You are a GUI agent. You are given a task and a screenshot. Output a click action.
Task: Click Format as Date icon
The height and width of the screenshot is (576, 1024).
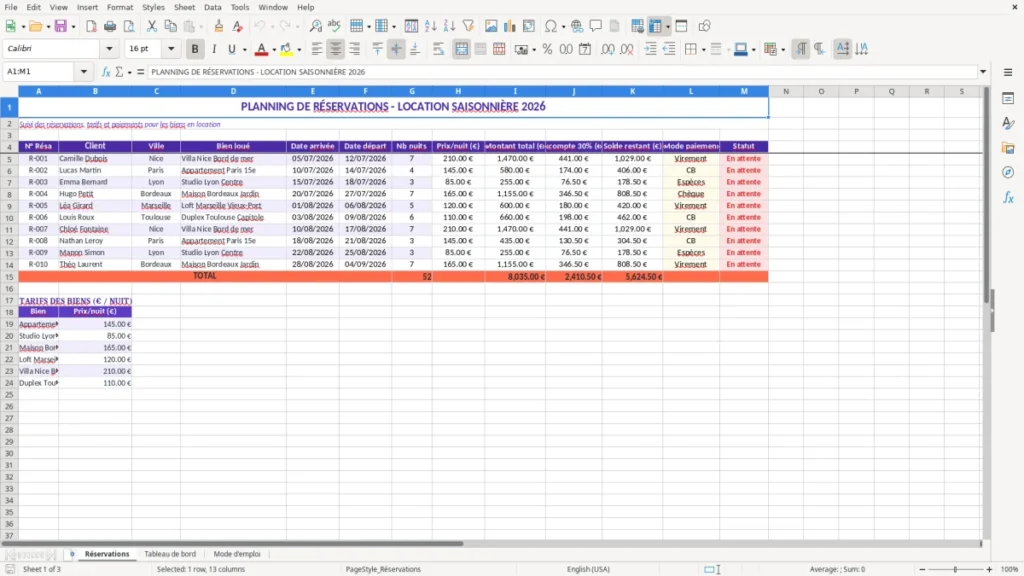tap(585, 49)
